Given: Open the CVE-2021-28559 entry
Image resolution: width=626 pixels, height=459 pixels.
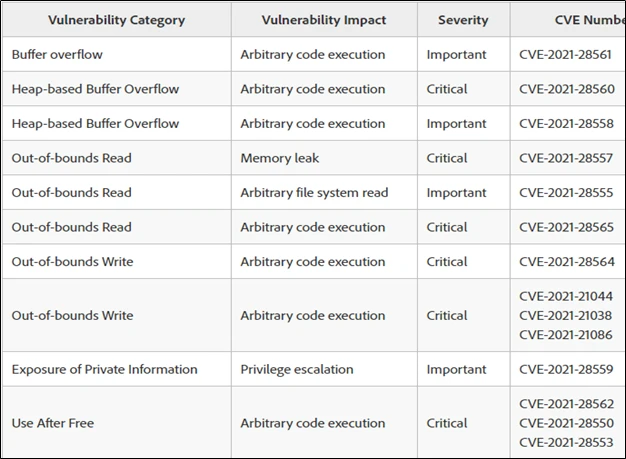Looking at the screenshot, I should pos(566,369).
